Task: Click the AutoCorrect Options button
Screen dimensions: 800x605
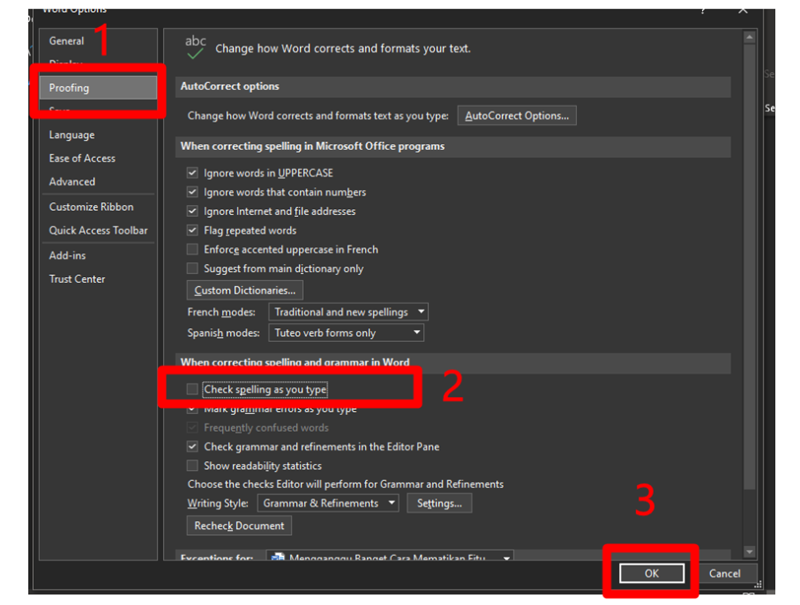Action: 517,116
